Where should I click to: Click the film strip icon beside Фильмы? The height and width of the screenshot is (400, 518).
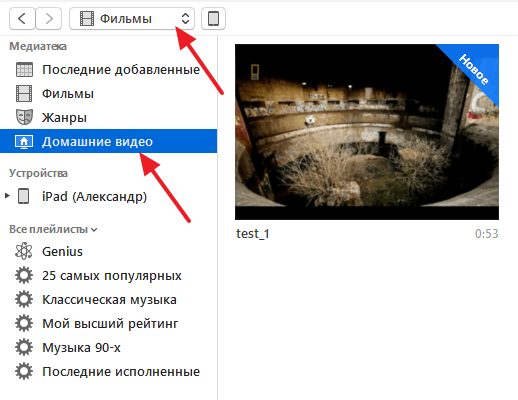click(x=24, y=94)
